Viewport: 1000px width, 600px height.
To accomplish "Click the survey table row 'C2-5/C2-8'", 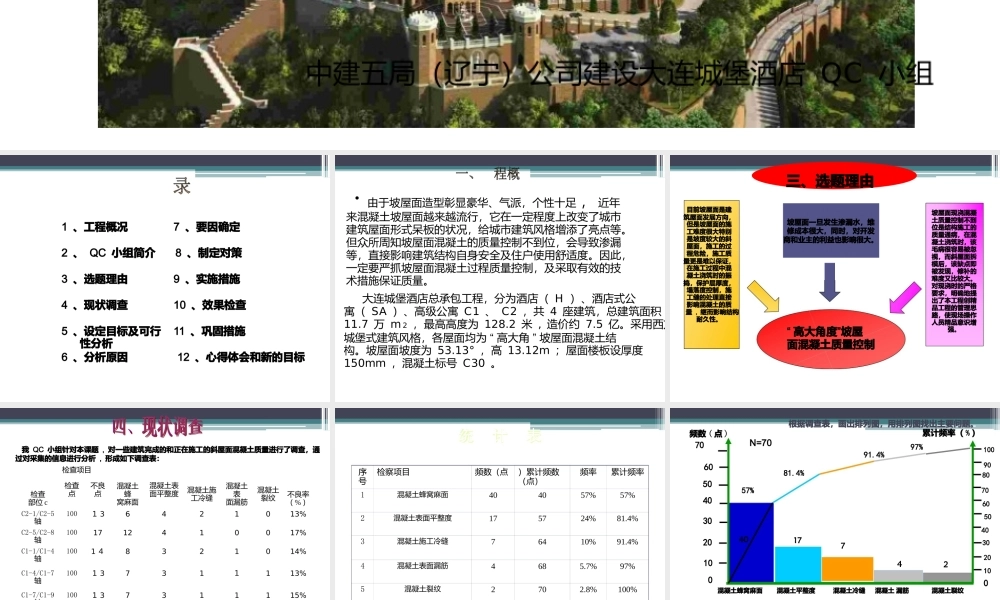I will point(165,534).
